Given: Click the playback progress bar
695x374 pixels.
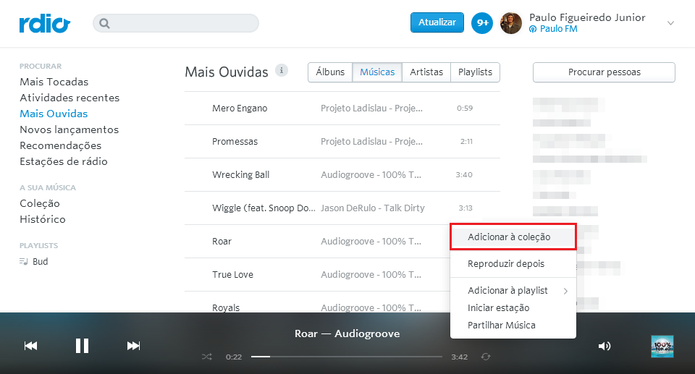Looking at the screenshot, I should (x=347, y=357).
